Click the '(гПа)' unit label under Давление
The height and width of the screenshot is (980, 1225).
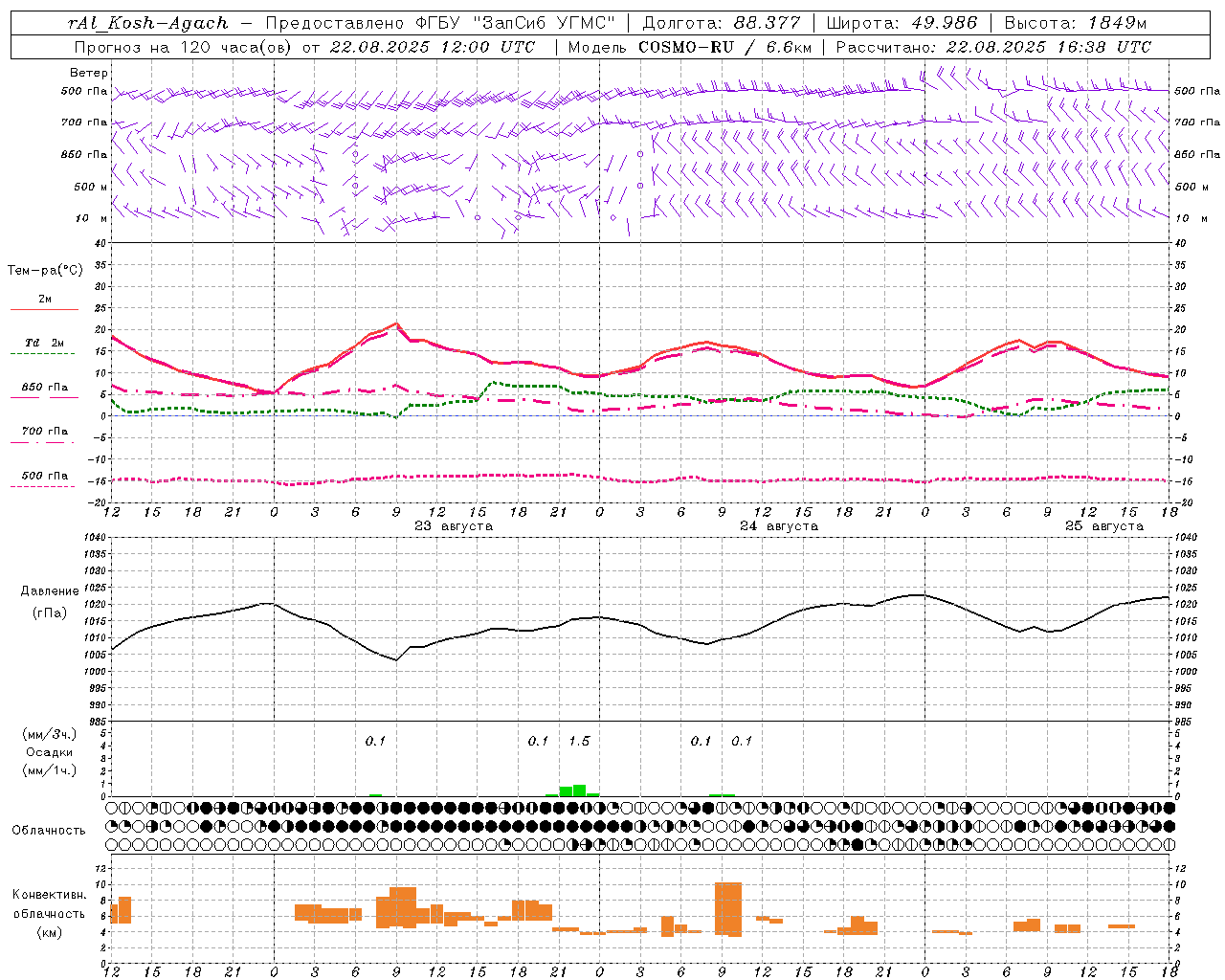[x=50, y=612]
